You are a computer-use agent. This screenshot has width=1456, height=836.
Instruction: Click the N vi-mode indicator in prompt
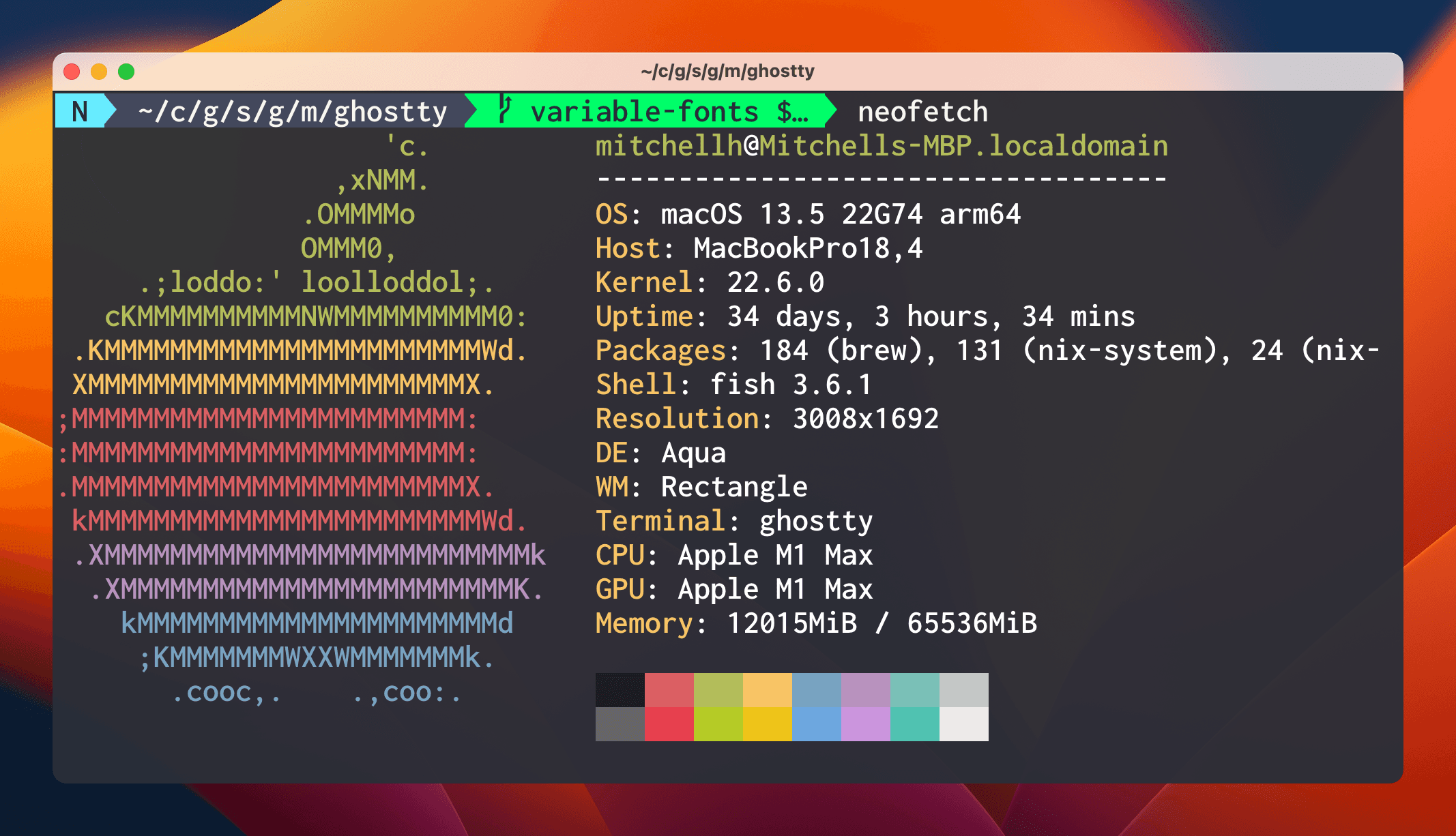click(x=80, y=111)
